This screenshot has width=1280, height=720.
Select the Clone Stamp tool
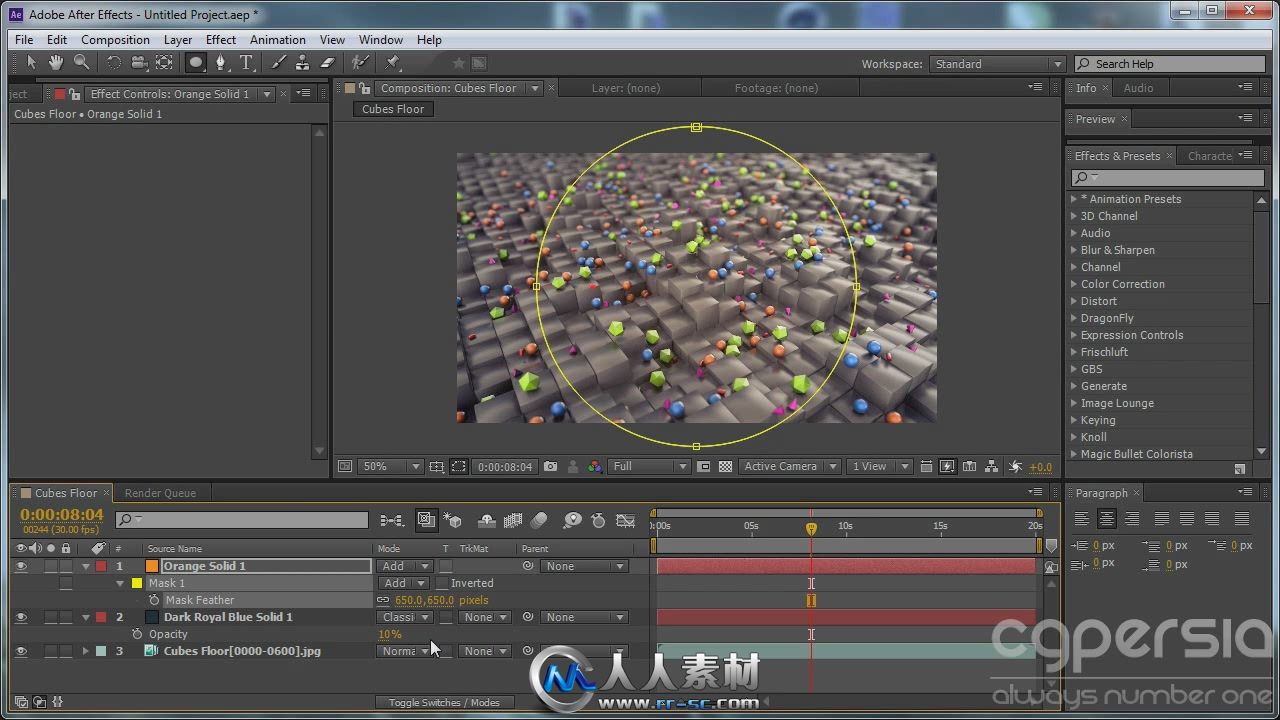pos(303,63)
